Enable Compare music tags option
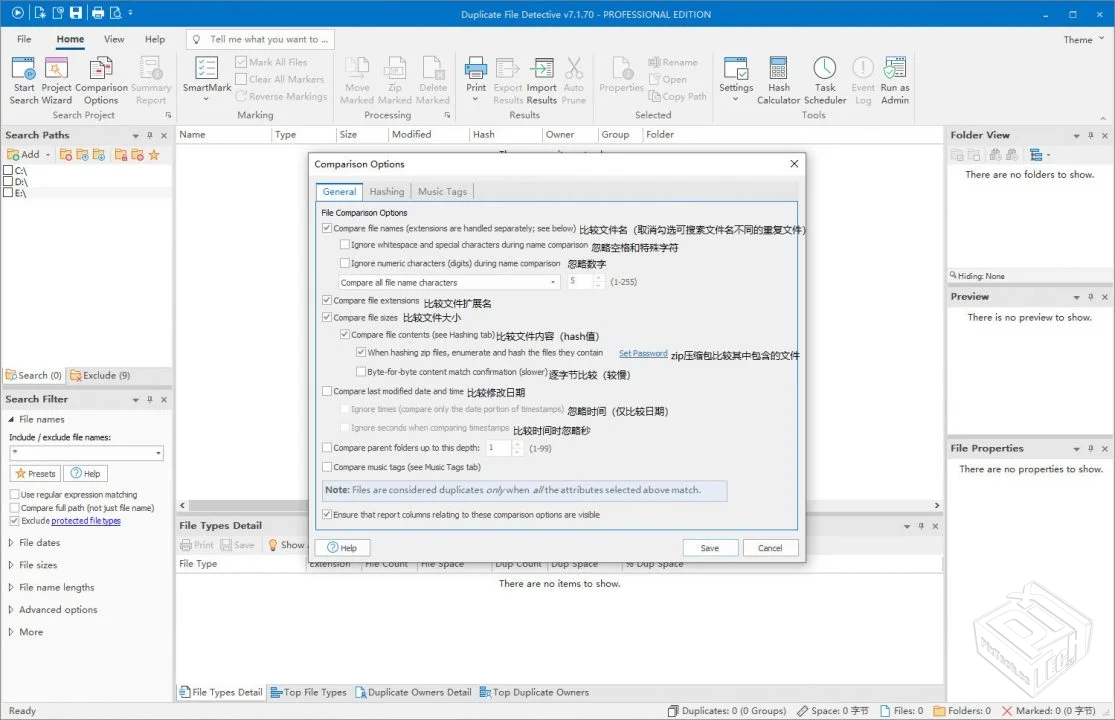 (x=326, y=466)
